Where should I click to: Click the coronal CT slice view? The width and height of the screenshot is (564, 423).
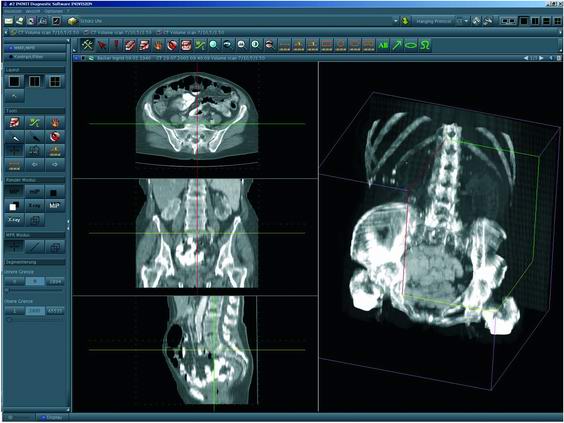coord(195,237)
